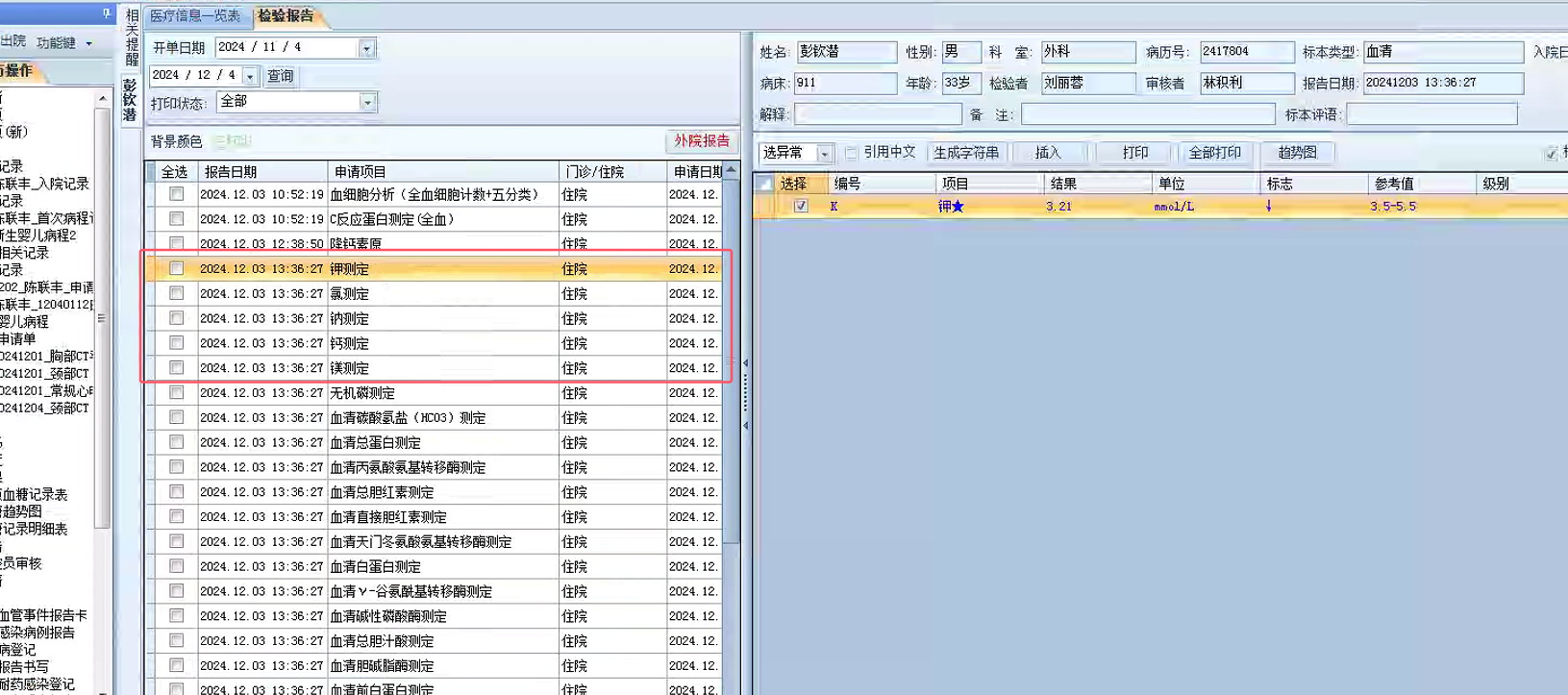1568x695 pixels.
Task: Select the C反应蛋白测定(全血) row
Action: coord(434,219)
